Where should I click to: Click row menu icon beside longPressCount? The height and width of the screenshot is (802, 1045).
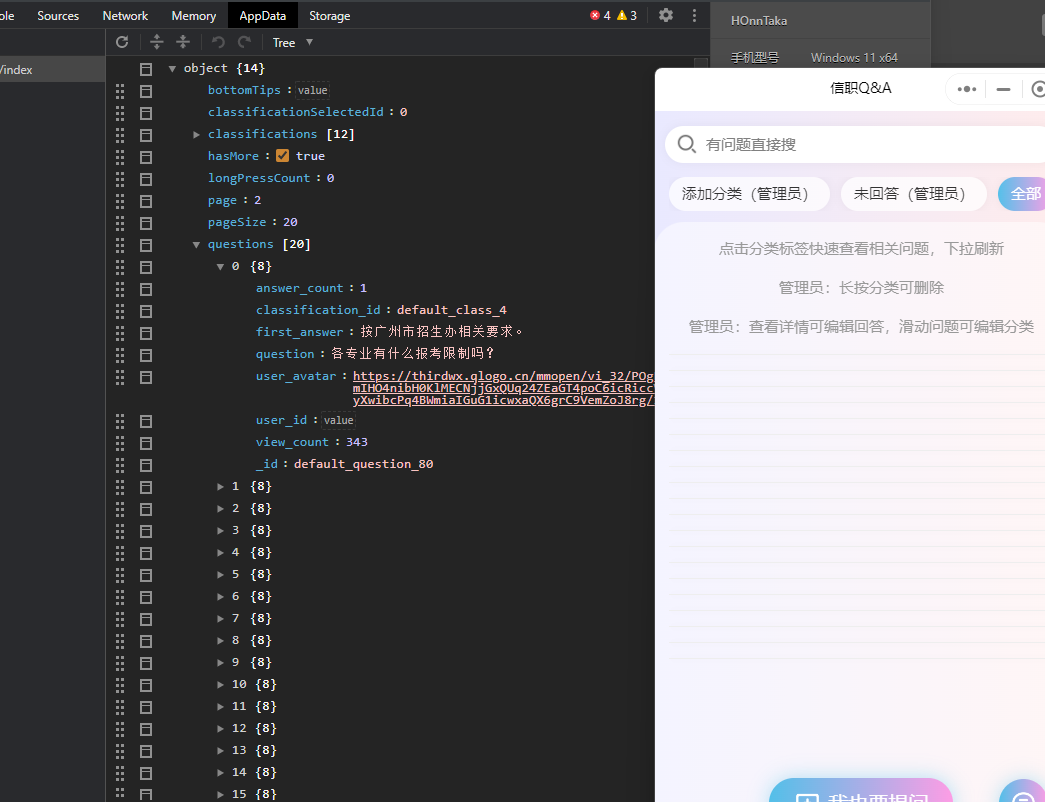(146, 179)
